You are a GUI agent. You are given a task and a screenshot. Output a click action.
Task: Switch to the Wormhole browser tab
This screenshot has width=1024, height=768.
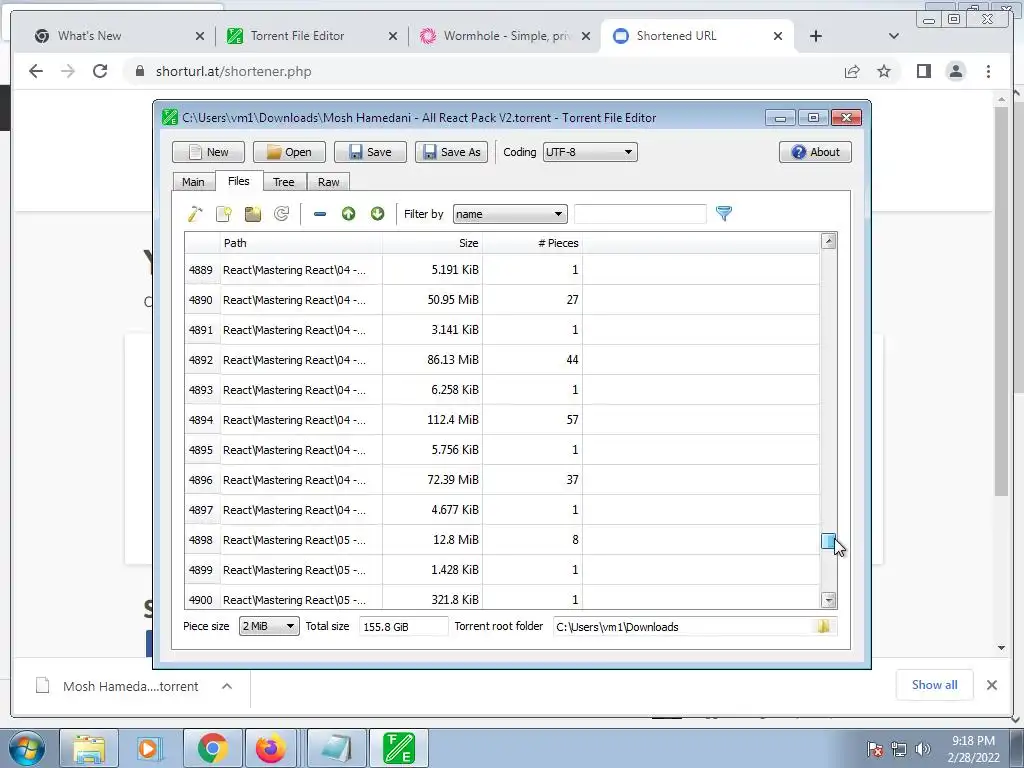[x=505, y=36]
